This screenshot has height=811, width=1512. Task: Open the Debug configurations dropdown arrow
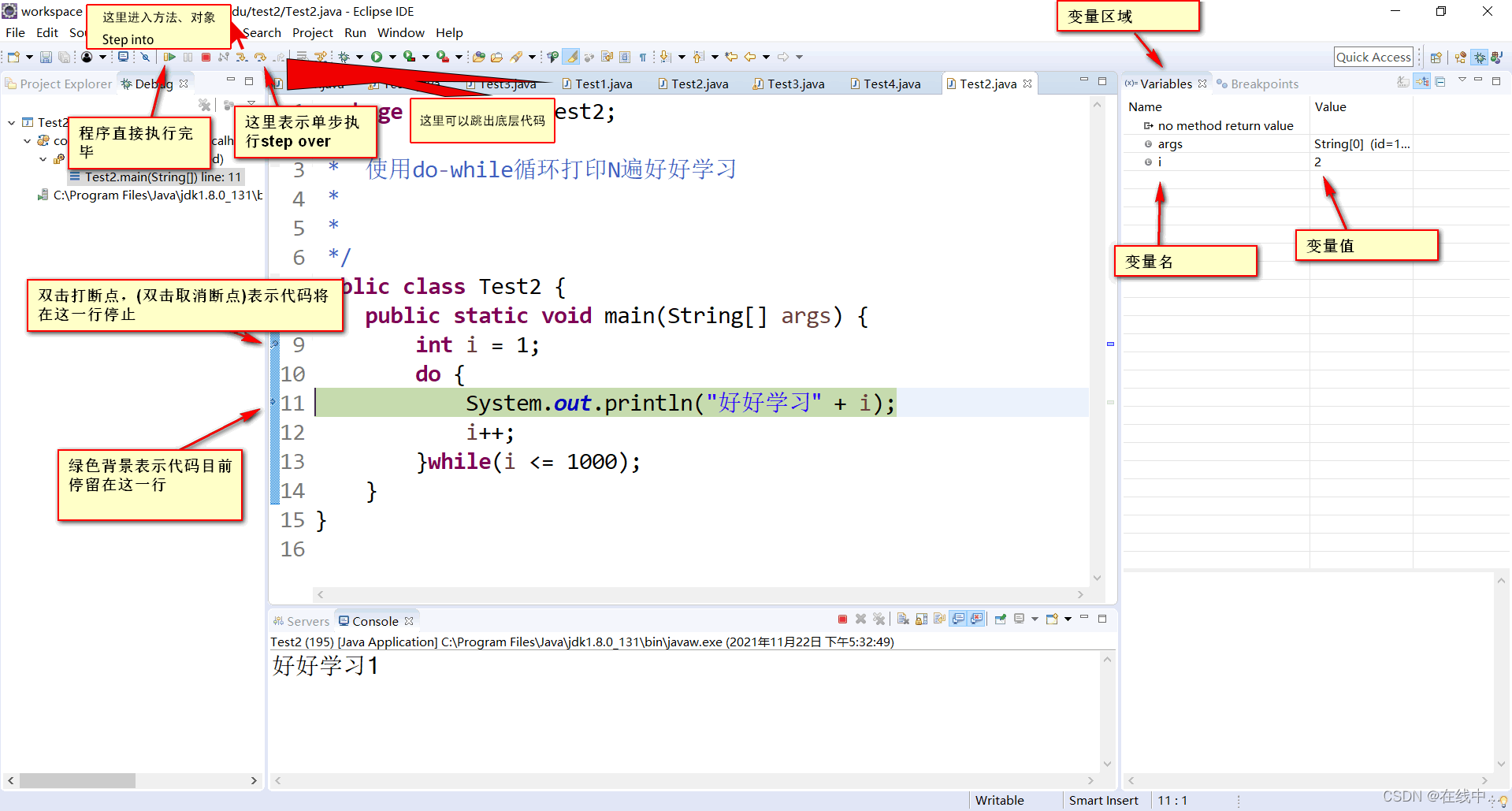(x=359, y=57)
